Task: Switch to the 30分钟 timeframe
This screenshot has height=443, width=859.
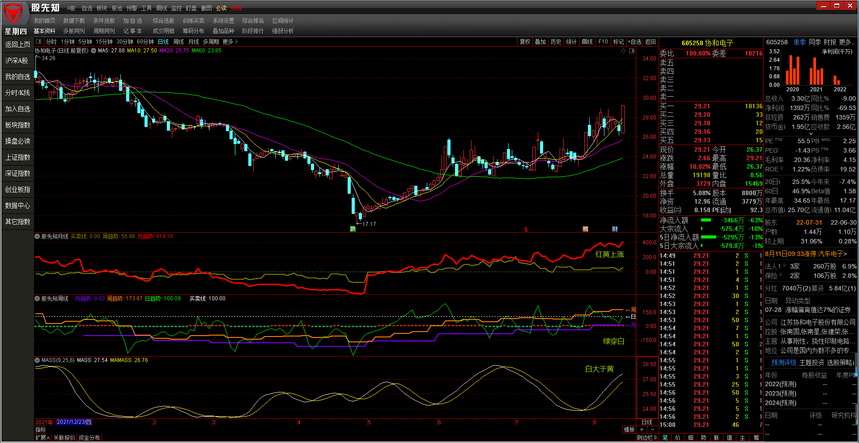Action: [x=125, y=42]
